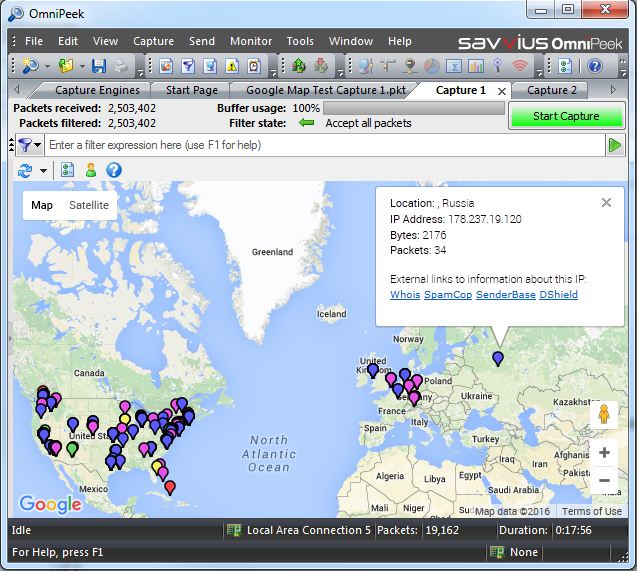The image size is (637, 571).
Task: Open the dropdown arrow beside New Capture
Action: [x=48, y=66]
